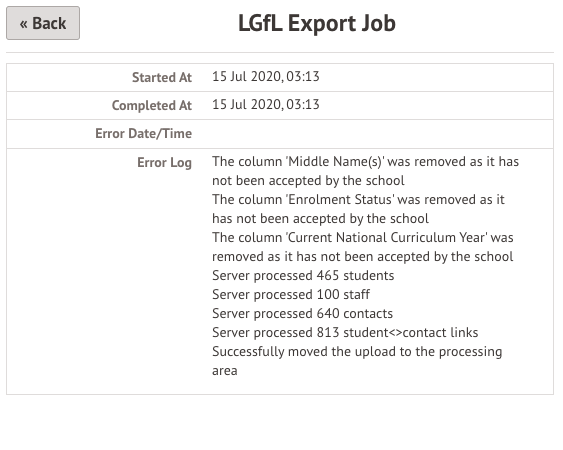The width and height of the screenshot is (563, 450).
Task: Go back using the Back button
Action: click(x=43, y=23)
